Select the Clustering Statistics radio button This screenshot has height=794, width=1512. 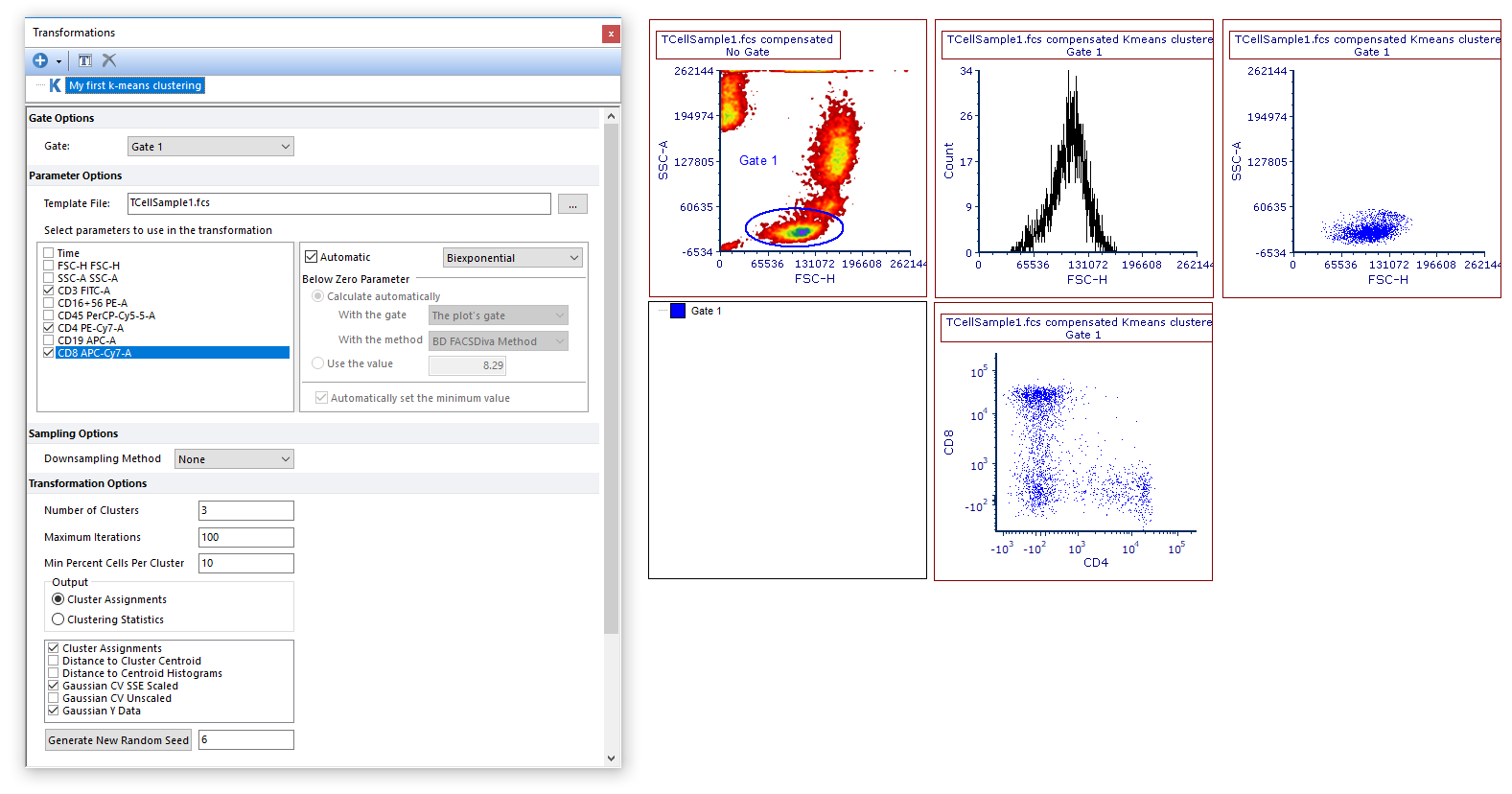[x=58, y=619]
